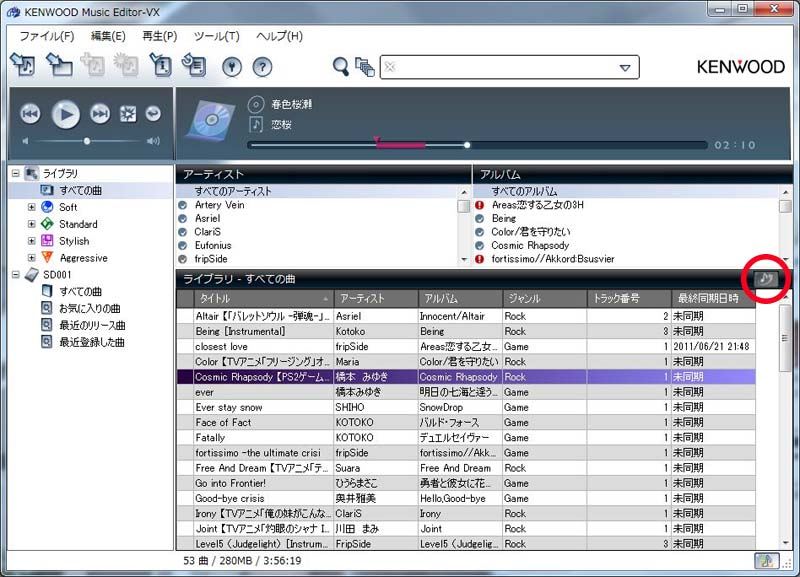This screenshot has height=577, width=800.
Task: Click the round icon beside Artery Vein
Action: coord(183,205)
